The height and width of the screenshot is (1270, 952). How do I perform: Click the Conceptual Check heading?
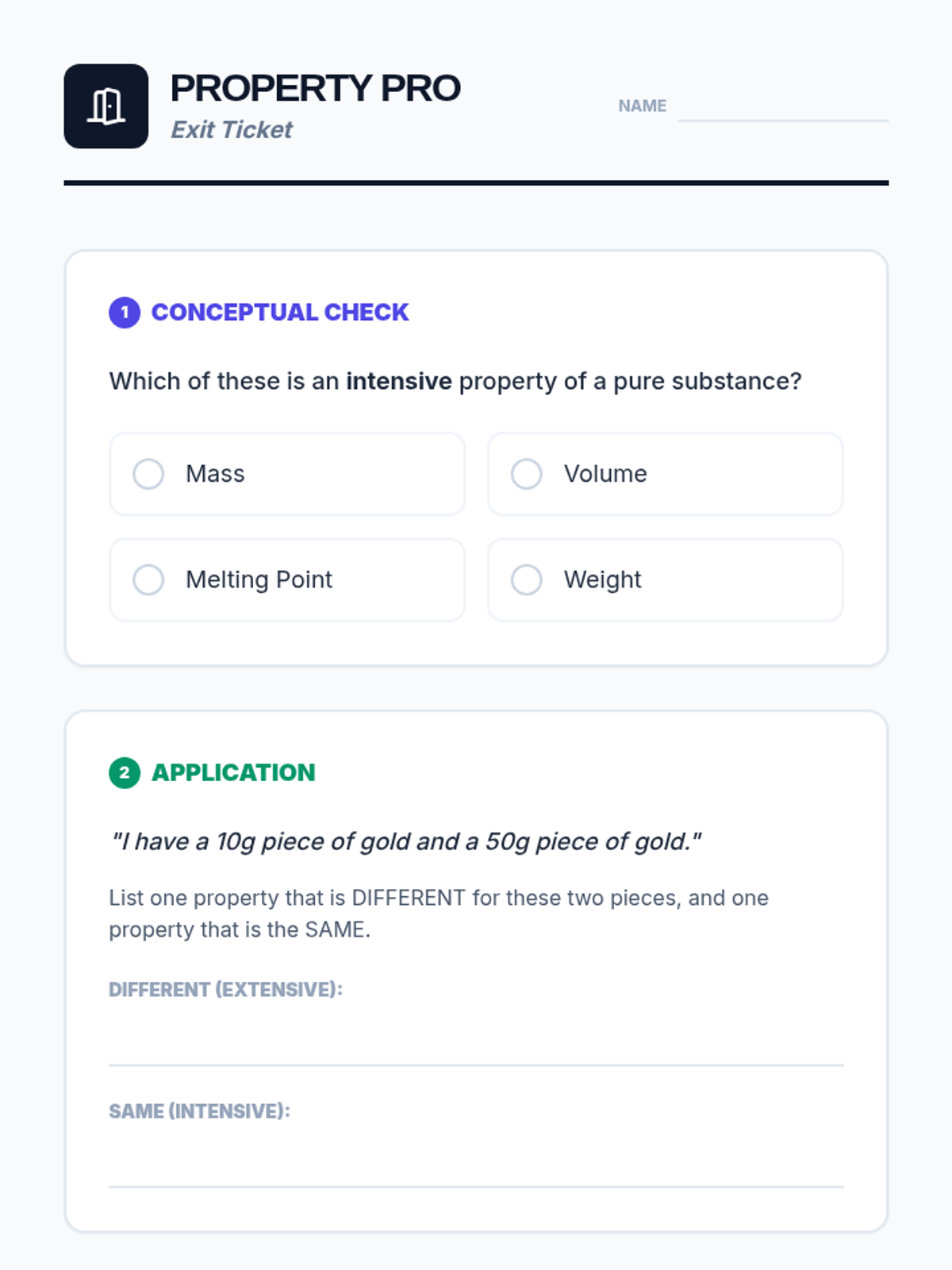point(280,312)
